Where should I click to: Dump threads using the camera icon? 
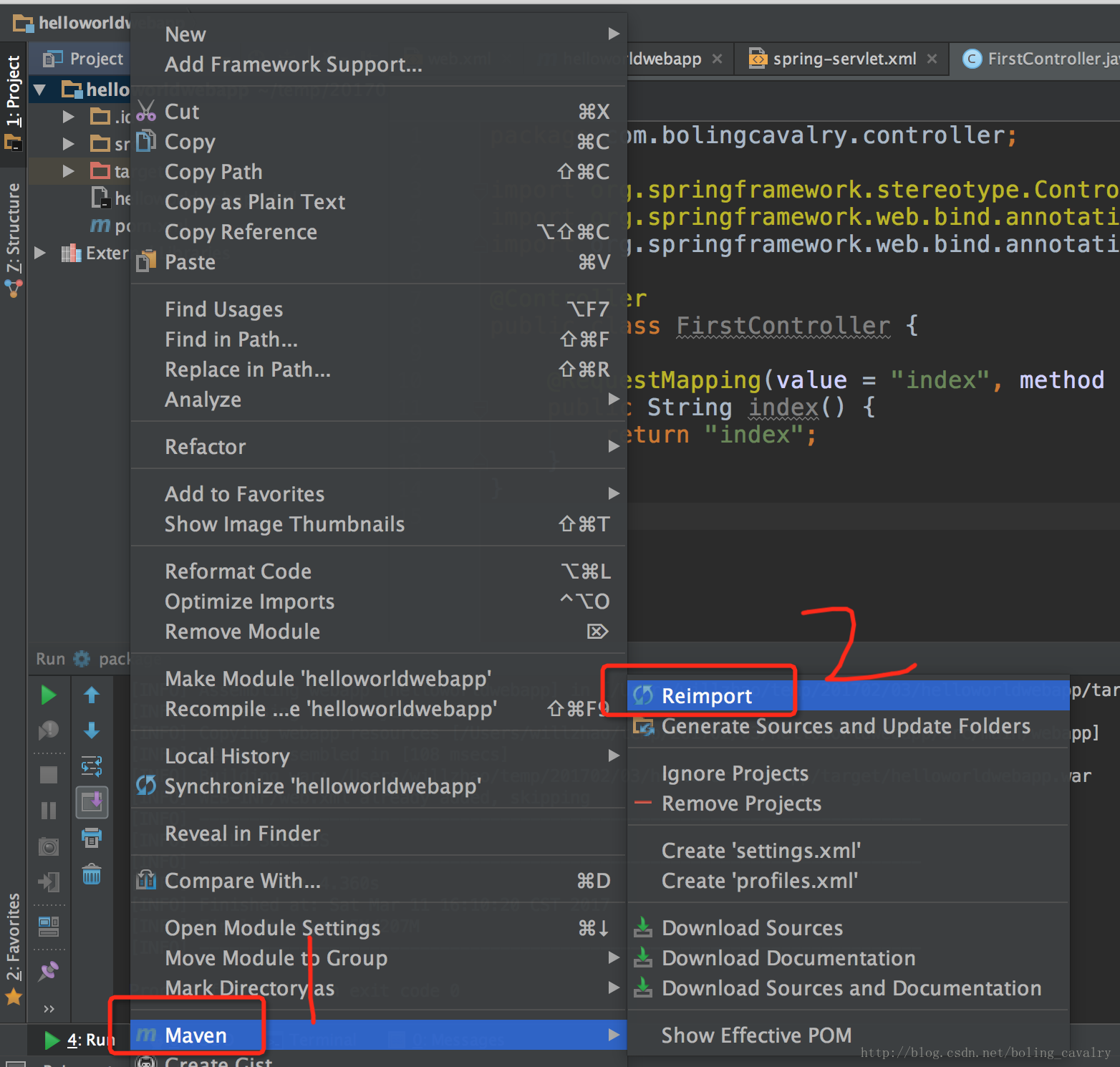click(48, 847)
